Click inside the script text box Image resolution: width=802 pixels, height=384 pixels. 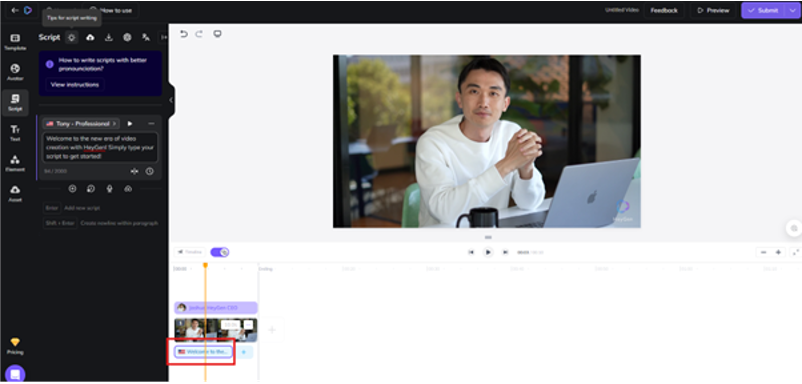[100, 147]
